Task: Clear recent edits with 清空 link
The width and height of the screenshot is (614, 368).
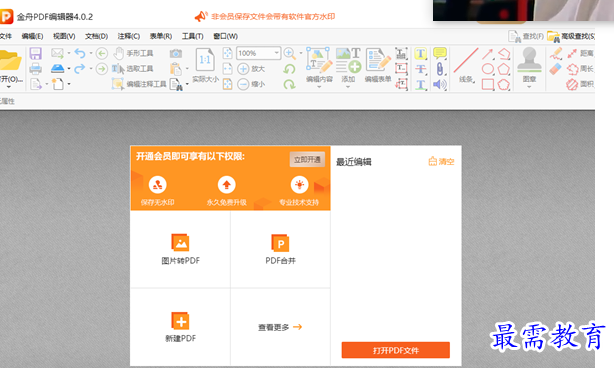Action: 441,161
